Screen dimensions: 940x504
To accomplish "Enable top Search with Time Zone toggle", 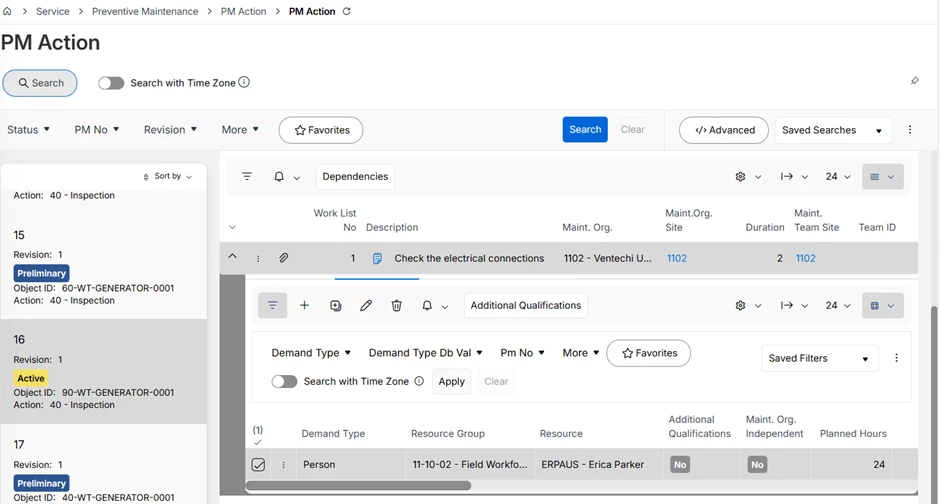I will point(111,83).
